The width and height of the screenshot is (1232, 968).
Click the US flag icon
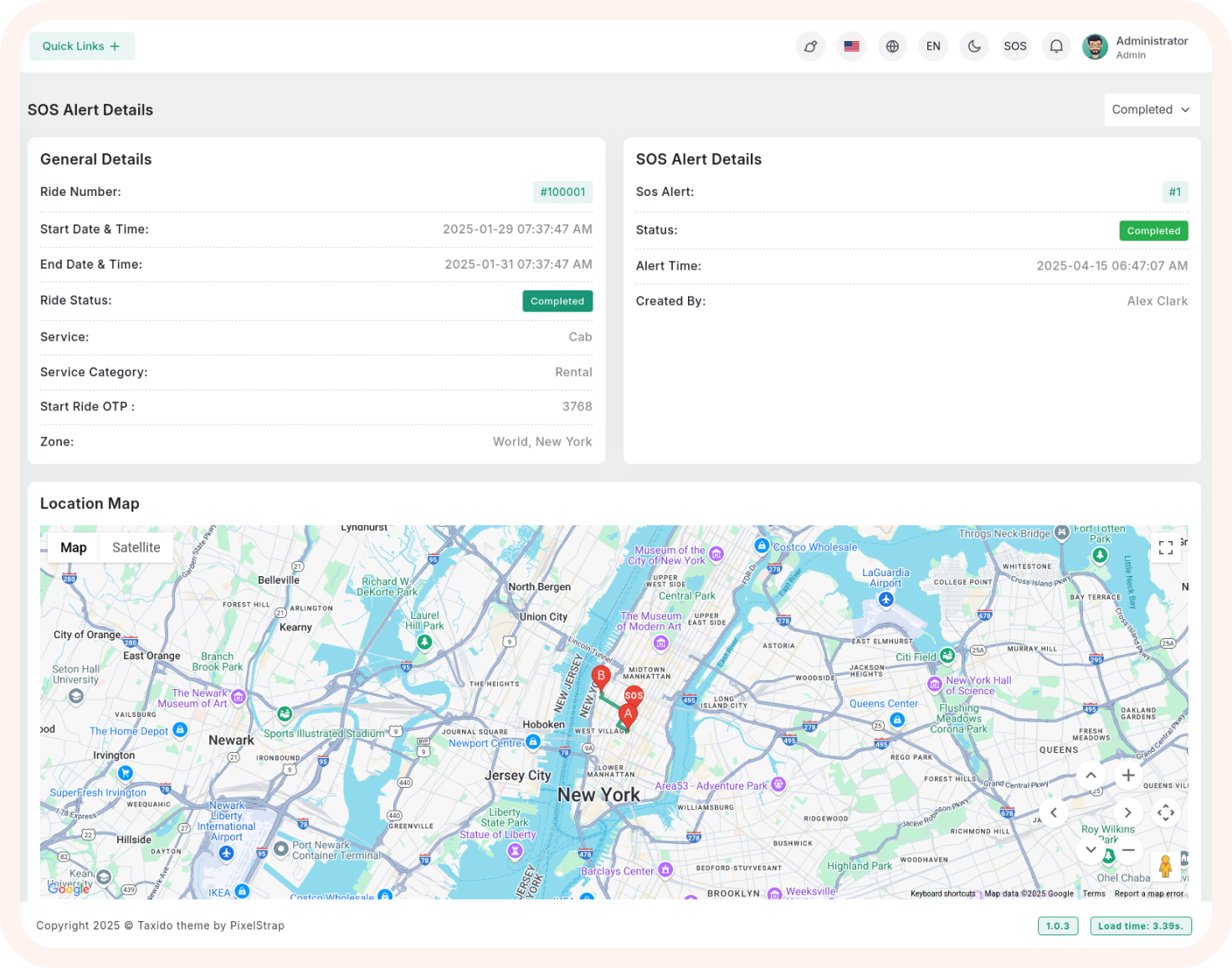[x=851, y=47]
